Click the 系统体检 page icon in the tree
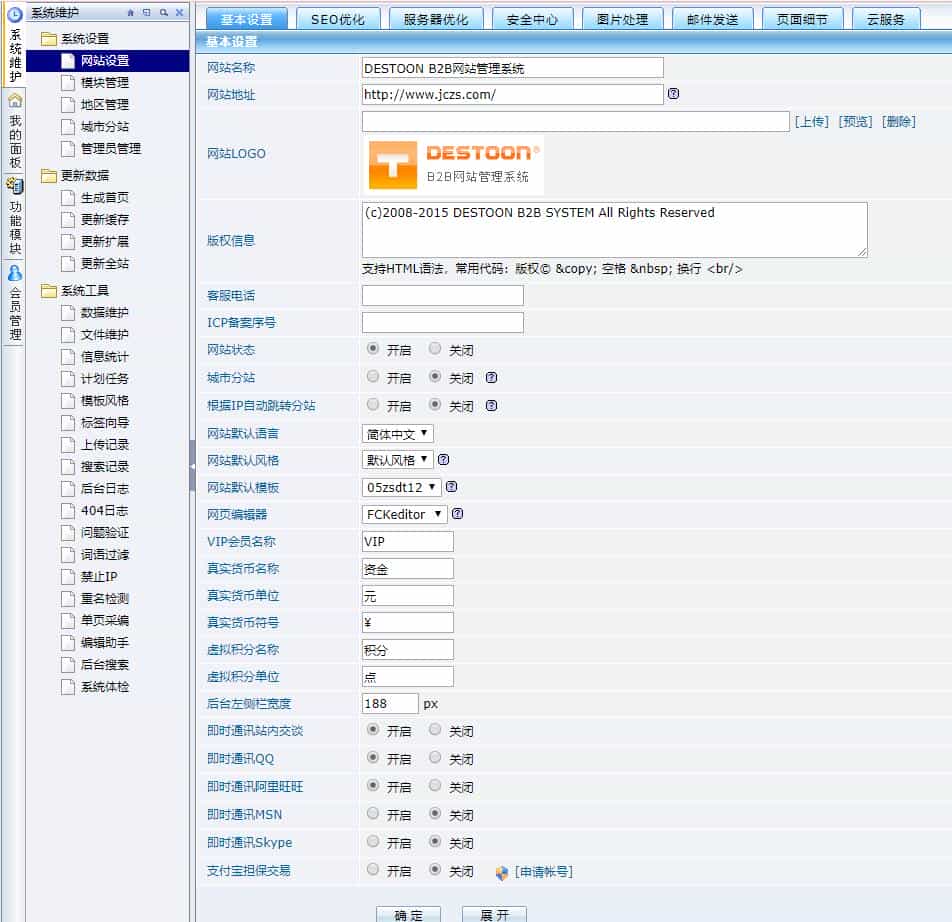 coord(68,686)
